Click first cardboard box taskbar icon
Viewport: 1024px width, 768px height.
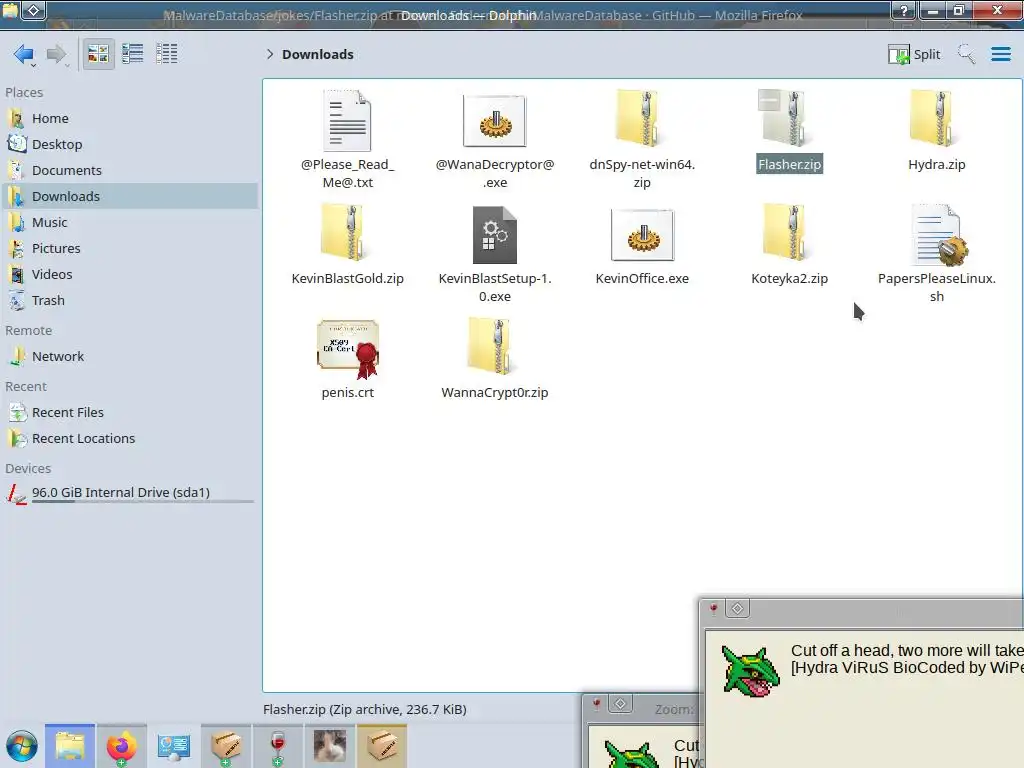(225, 746)
